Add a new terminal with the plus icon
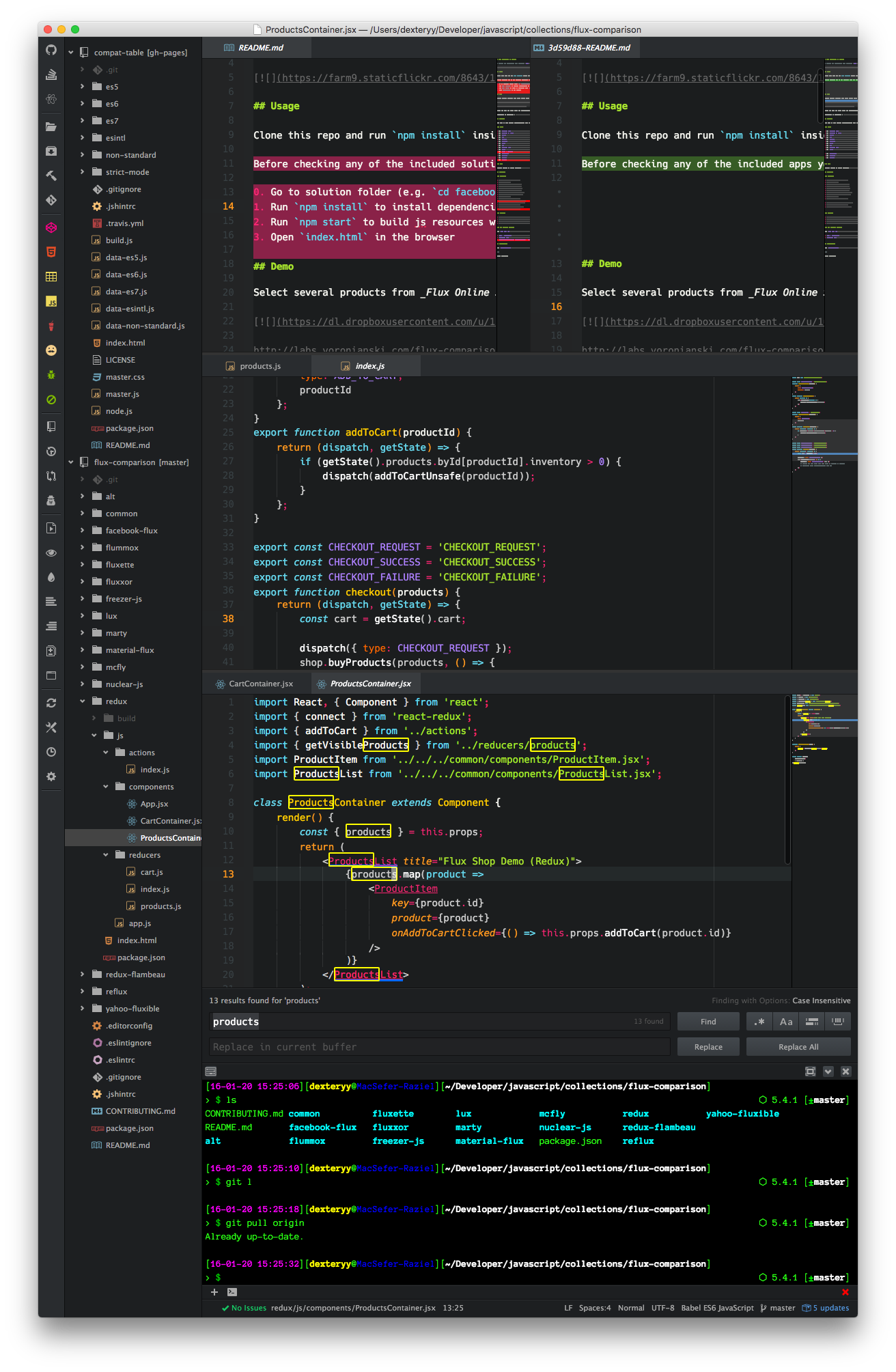The image size is (896, 1372). click(214, 1292)
